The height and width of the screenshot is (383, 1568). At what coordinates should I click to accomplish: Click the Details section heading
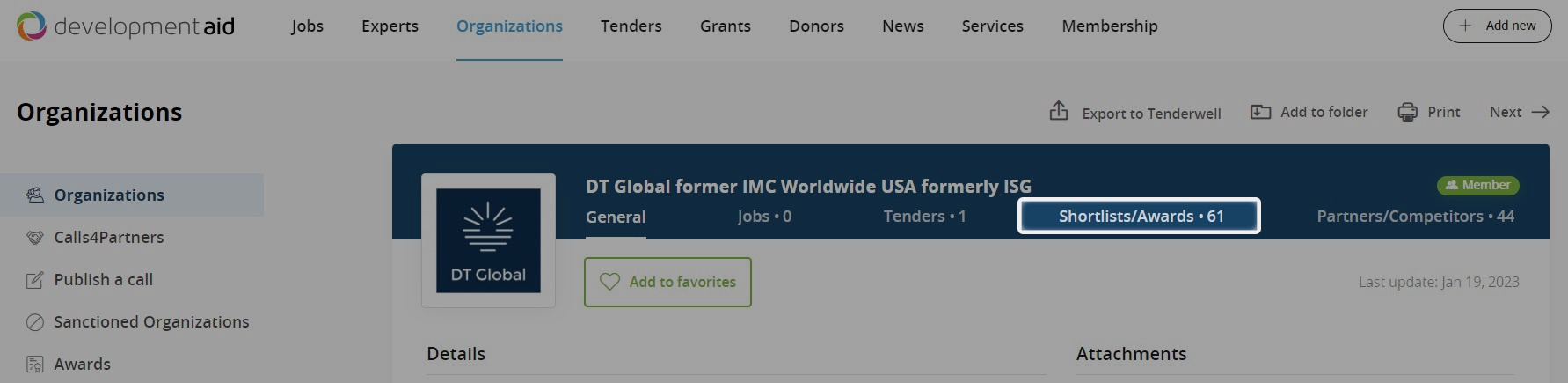point(456,353)
